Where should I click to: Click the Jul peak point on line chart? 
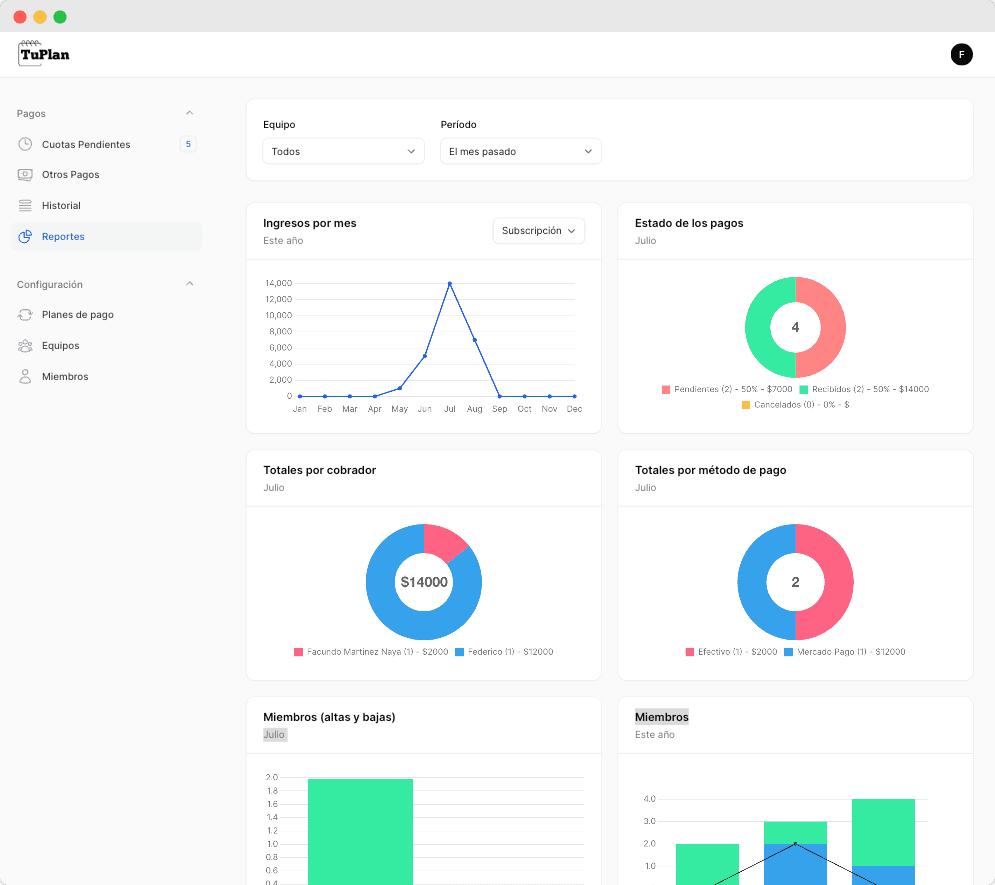450,284
